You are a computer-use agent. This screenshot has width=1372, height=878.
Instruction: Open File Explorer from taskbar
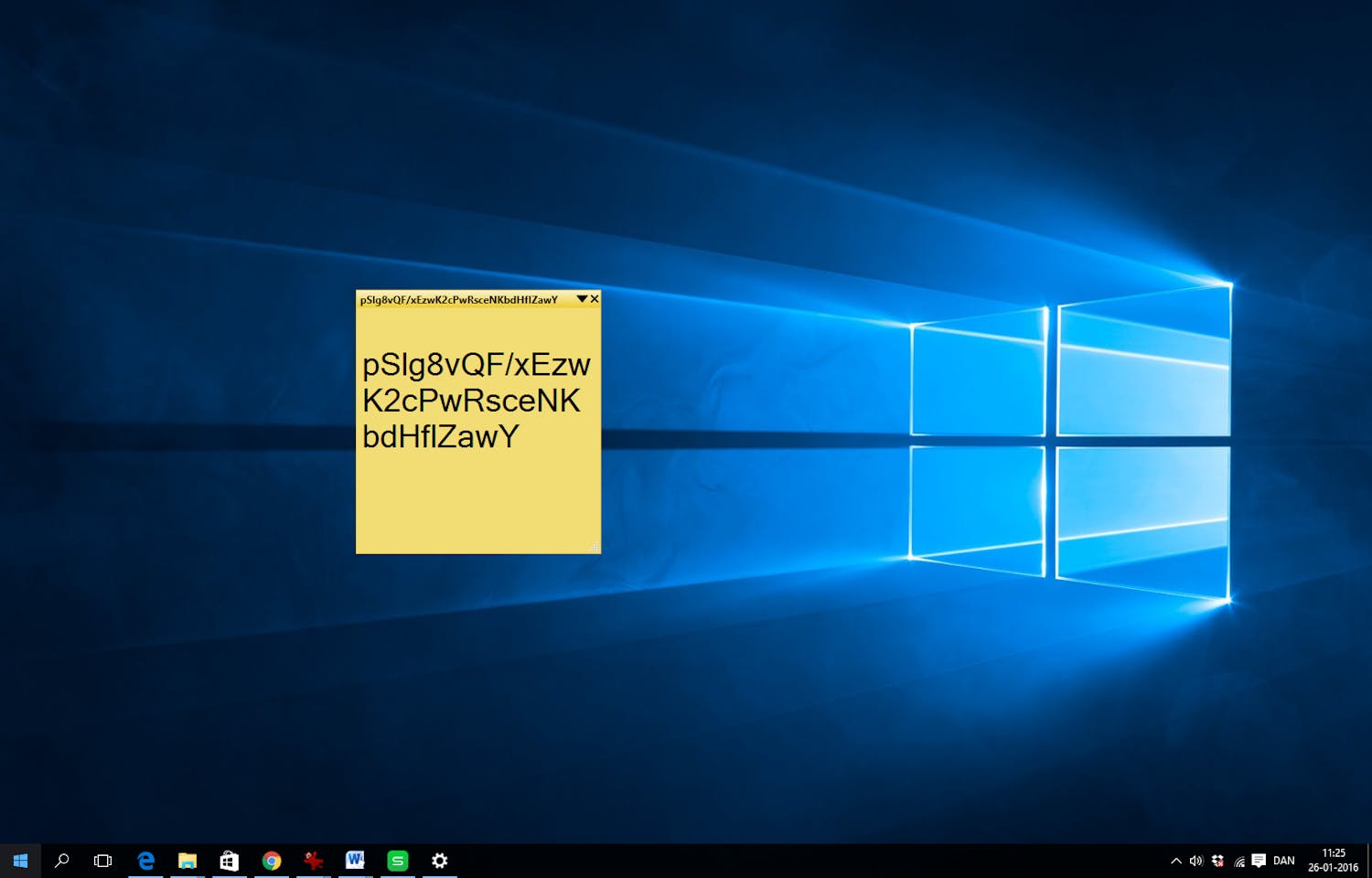click(188, 861)
